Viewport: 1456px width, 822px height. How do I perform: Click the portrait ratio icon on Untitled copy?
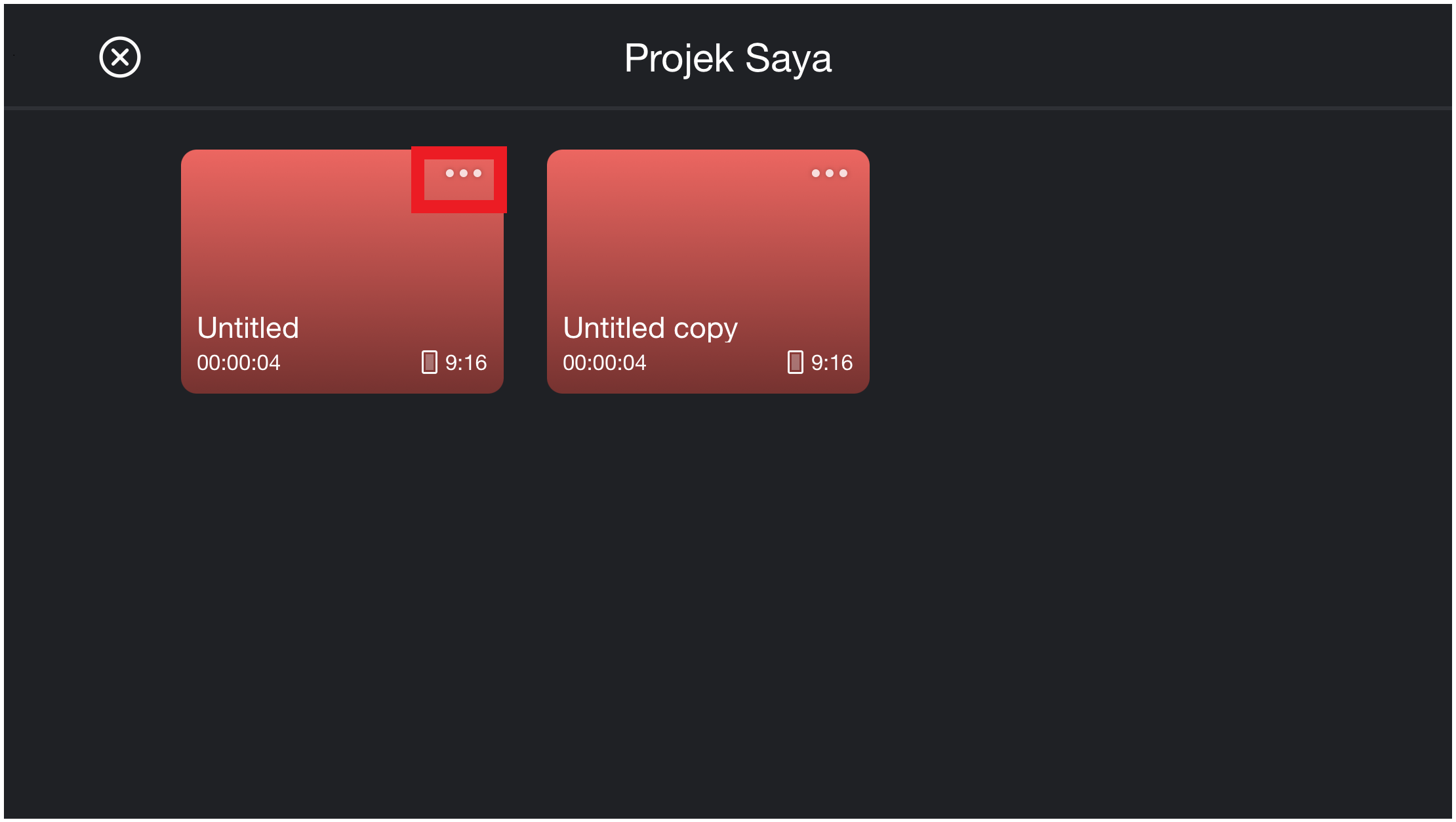coord(796,362)
